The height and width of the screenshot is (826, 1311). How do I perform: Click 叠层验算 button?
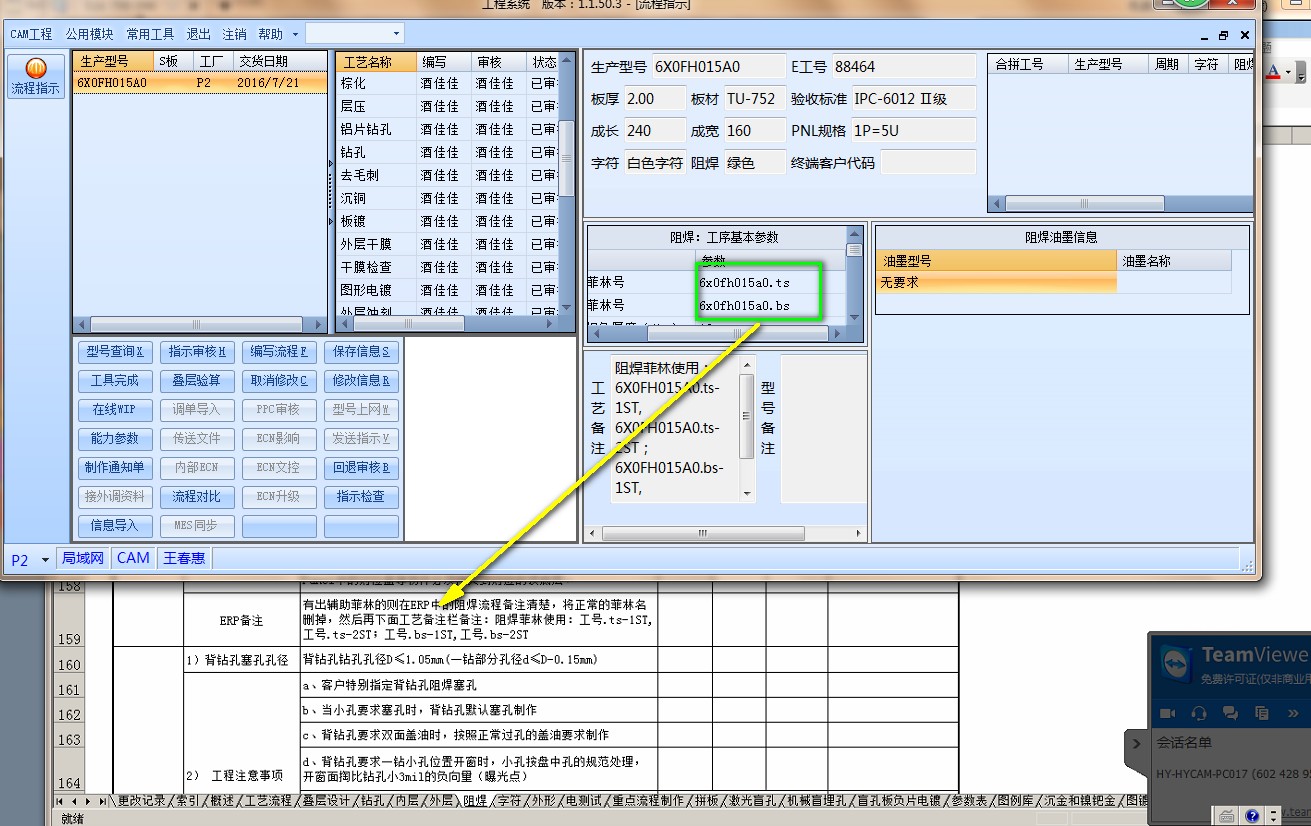click(x=197, y=381)
